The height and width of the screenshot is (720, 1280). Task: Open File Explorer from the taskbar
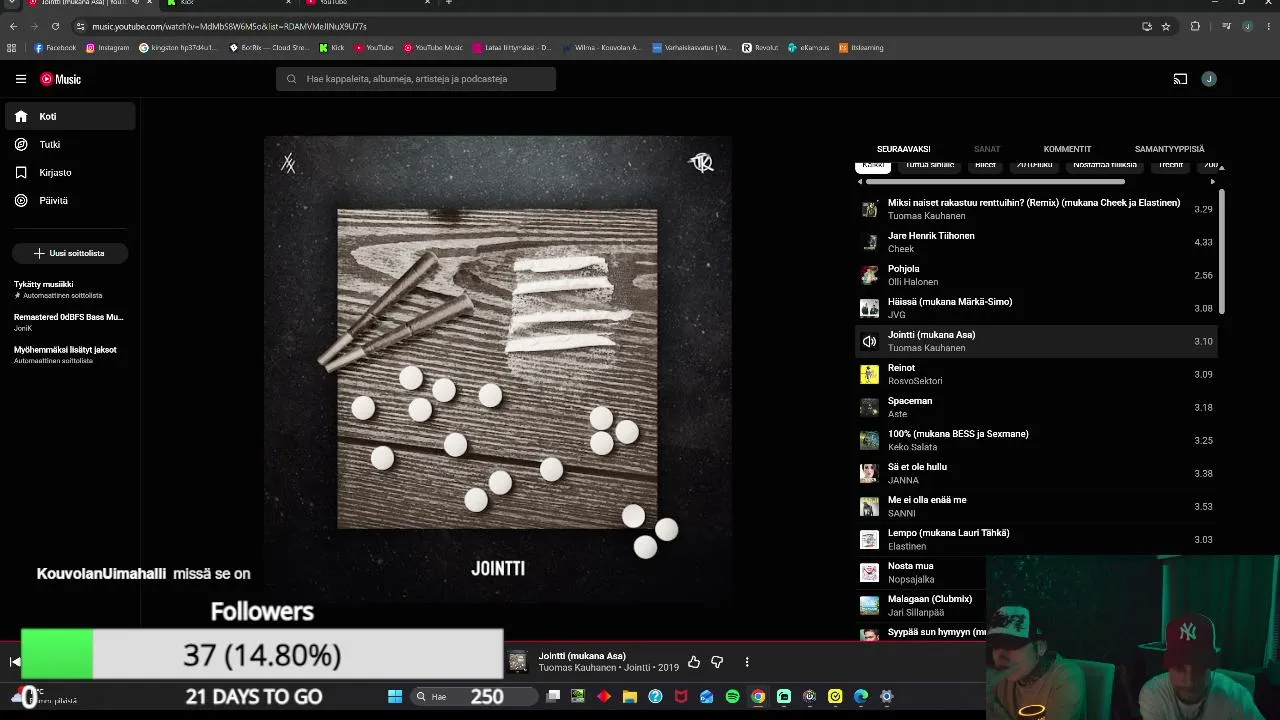630,696
